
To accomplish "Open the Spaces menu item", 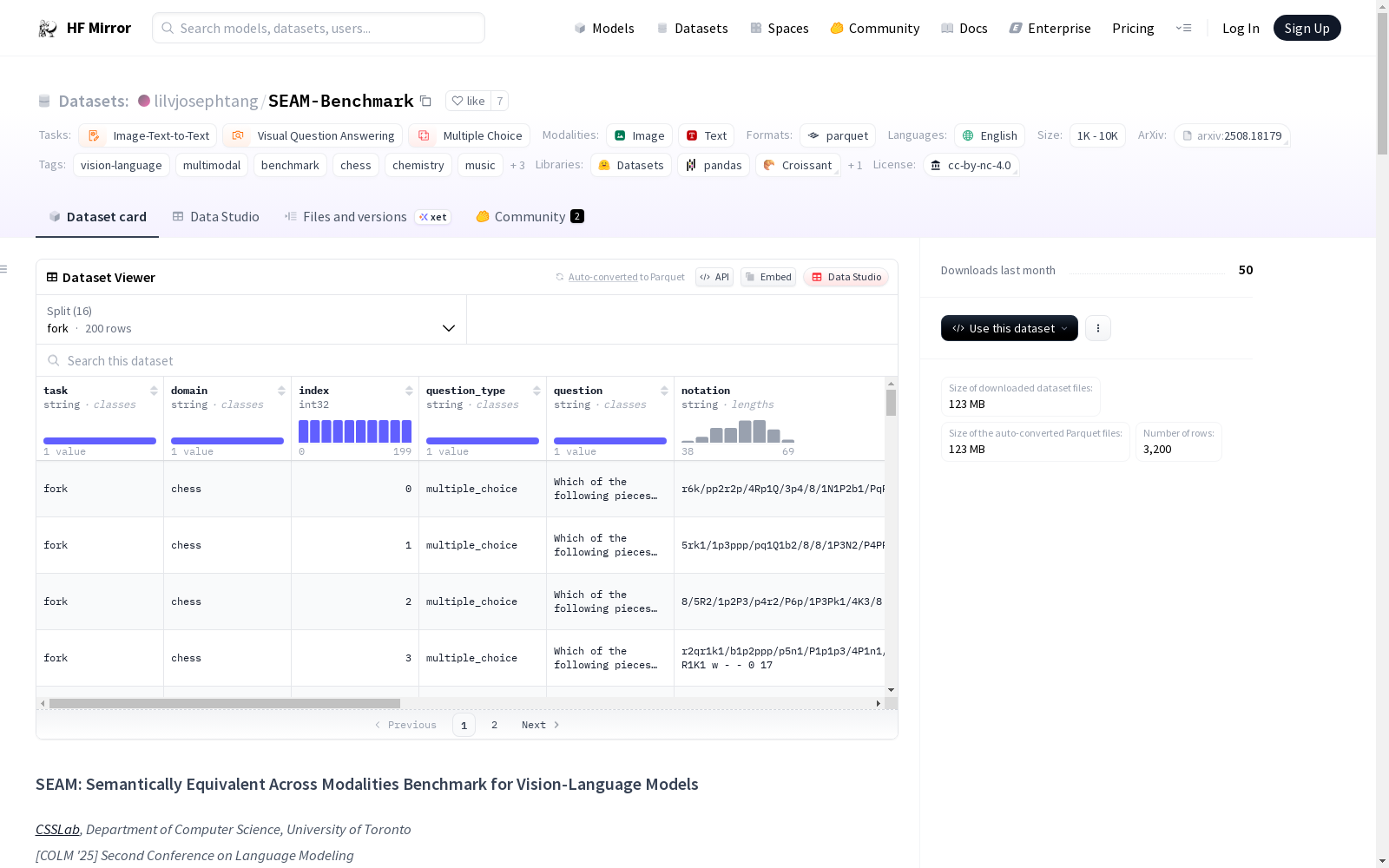I will pyautogui.click(x=780, y=28).
